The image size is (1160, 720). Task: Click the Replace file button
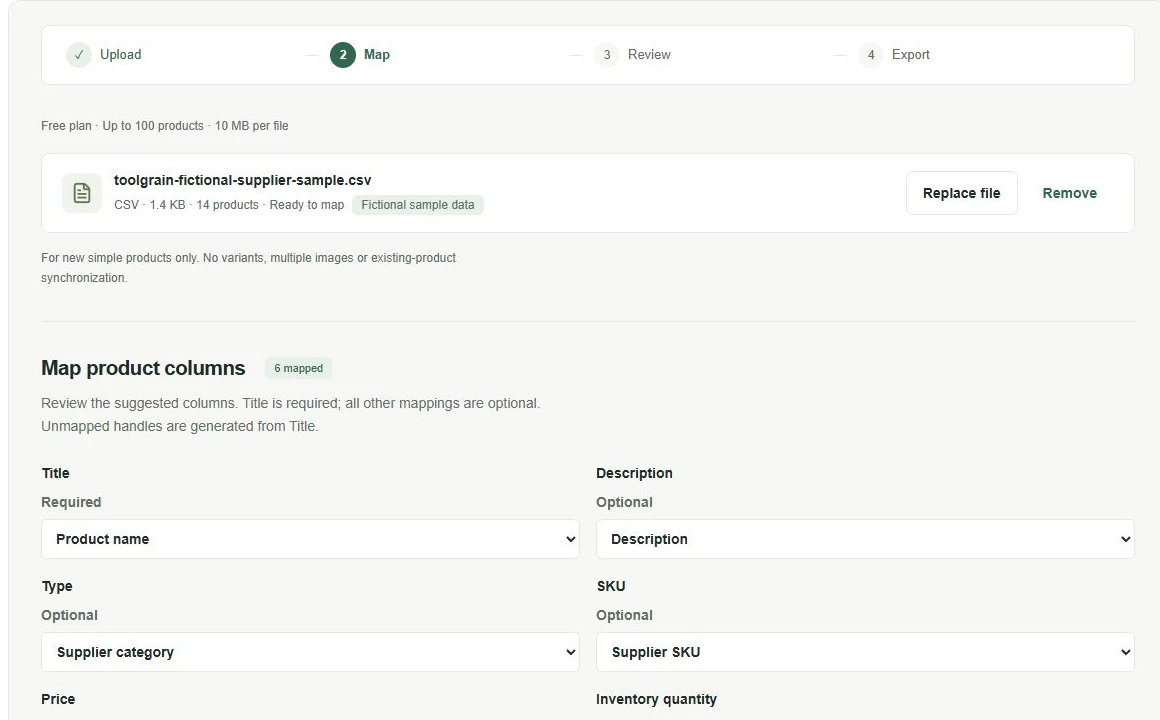click(x=961, y=193)
